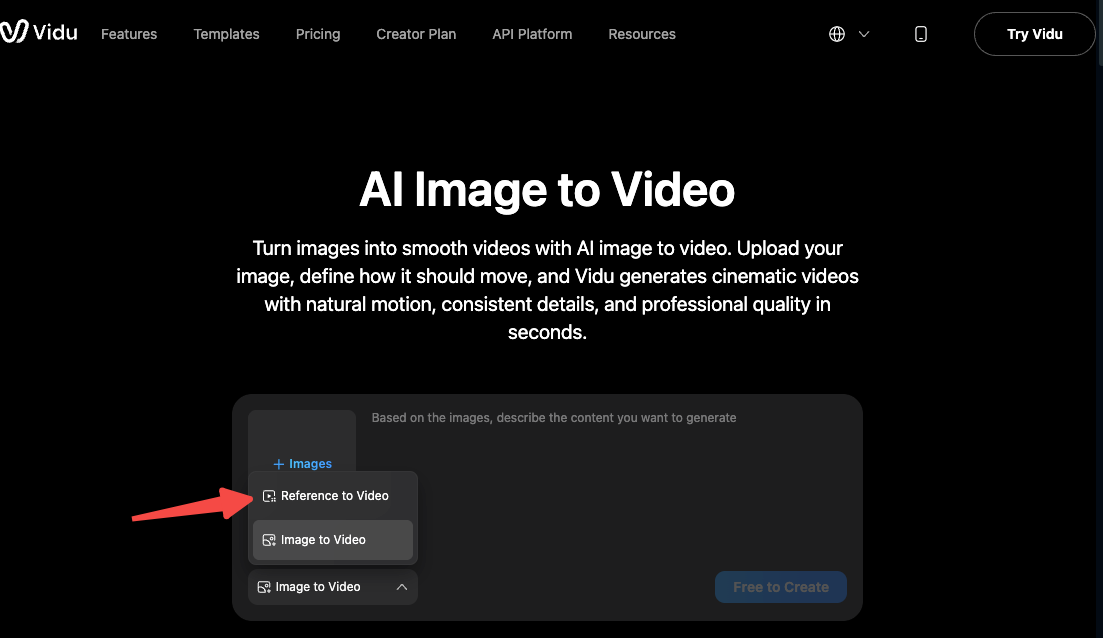1103x638 pixels.
Task: Open Creator Plan page
Action: point(416,34)
